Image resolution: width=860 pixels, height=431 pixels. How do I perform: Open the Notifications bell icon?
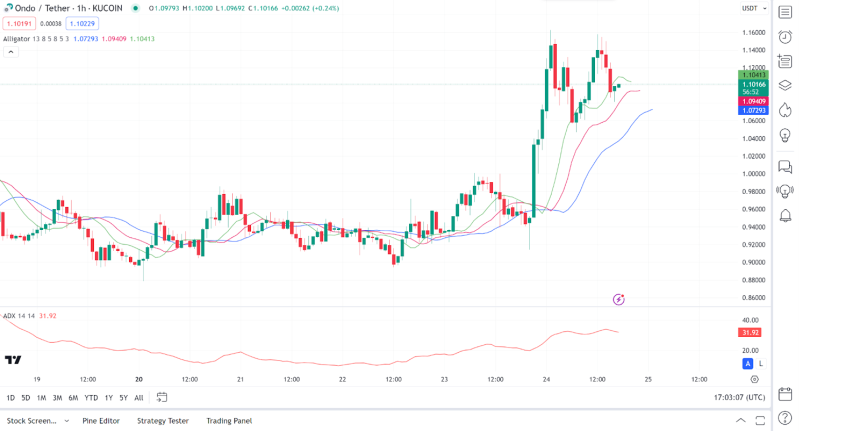pyautogui.click(x=785, y=215)
